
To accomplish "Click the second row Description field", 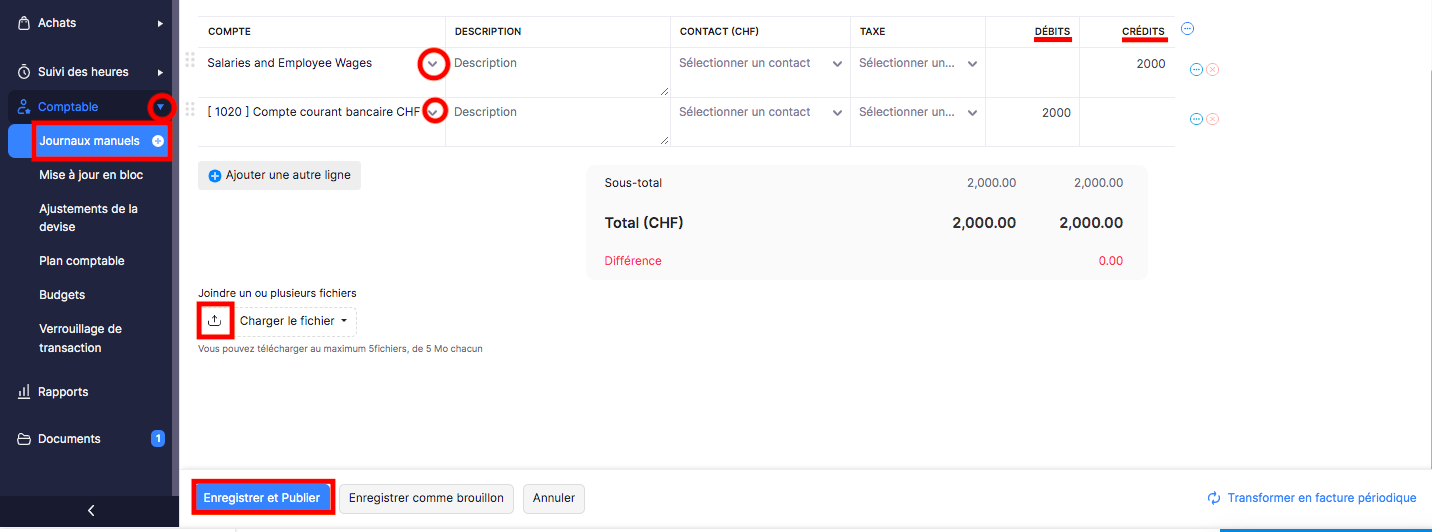I will 558,121.
